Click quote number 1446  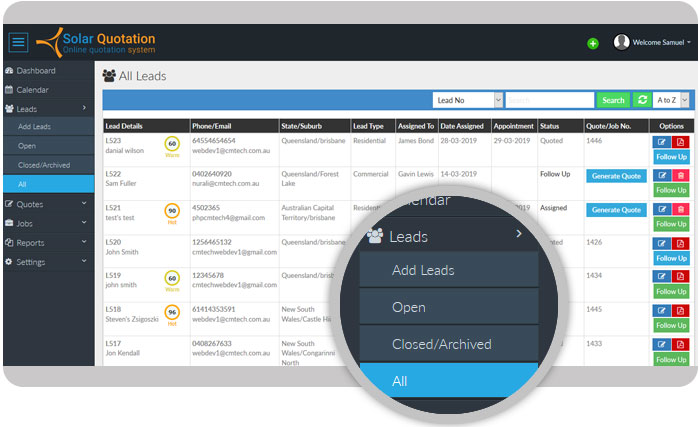click(594, 140)
